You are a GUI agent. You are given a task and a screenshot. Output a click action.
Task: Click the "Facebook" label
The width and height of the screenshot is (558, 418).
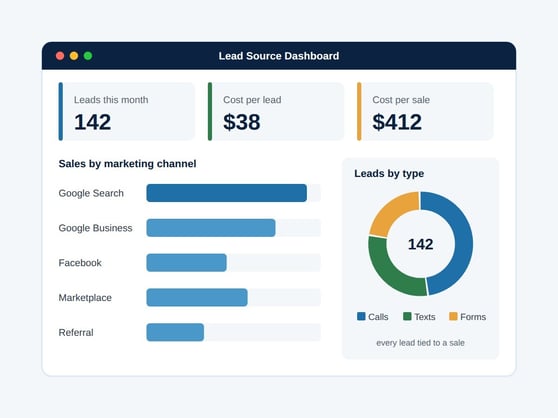point(80,263)
